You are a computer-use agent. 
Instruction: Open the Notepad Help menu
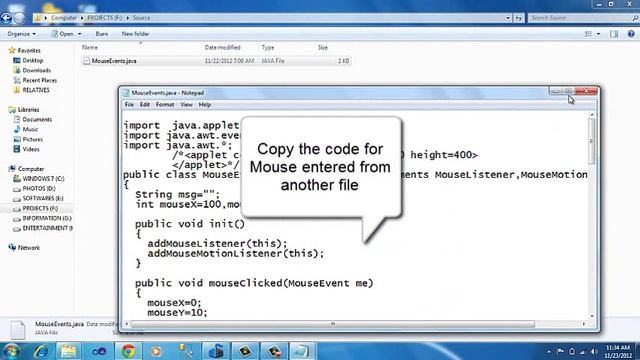204,104
